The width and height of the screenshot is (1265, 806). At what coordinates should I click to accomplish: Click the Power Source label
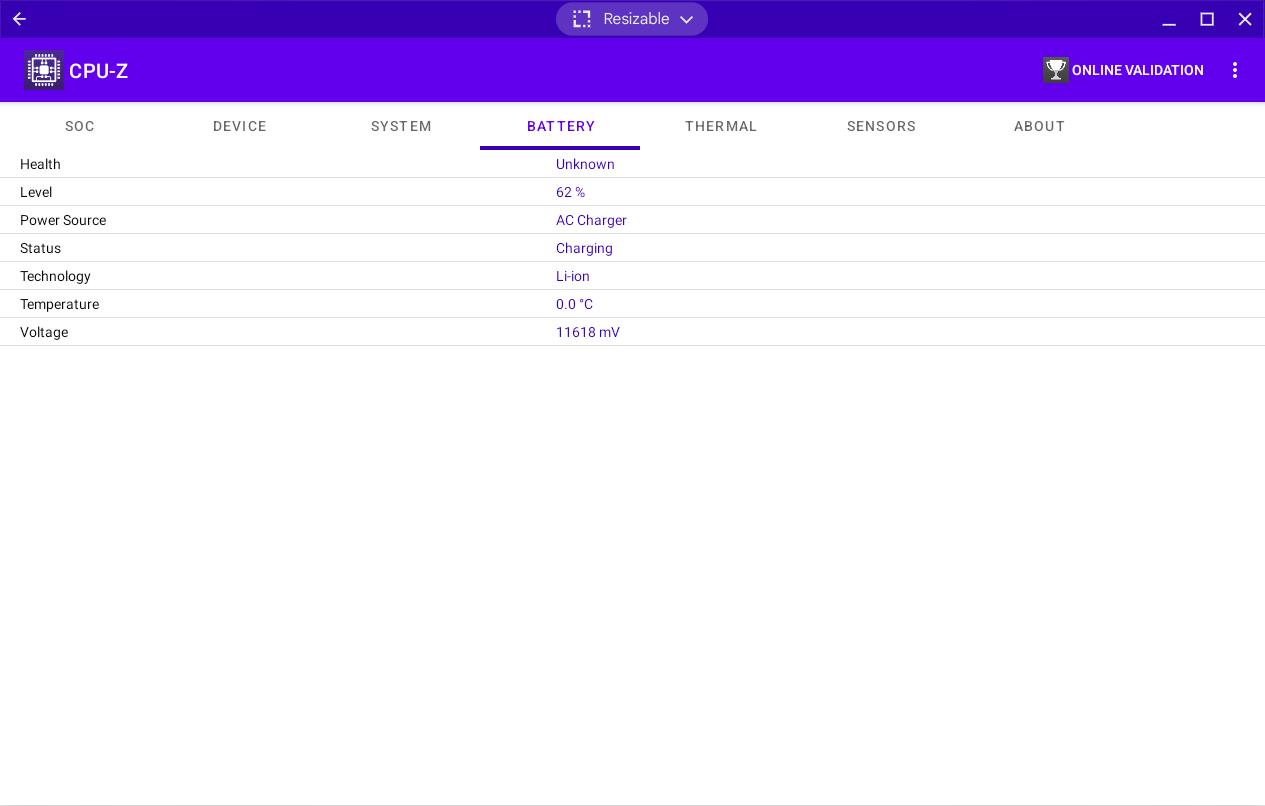tap(63, 220)
